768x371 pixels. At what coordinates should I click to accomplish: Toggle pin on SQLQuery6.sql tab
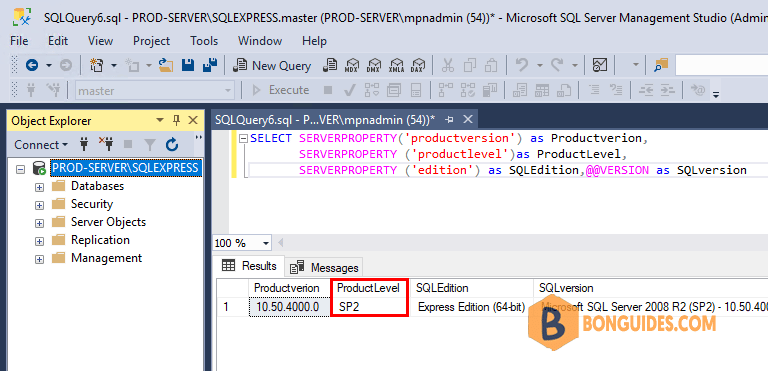coord(449,119)
